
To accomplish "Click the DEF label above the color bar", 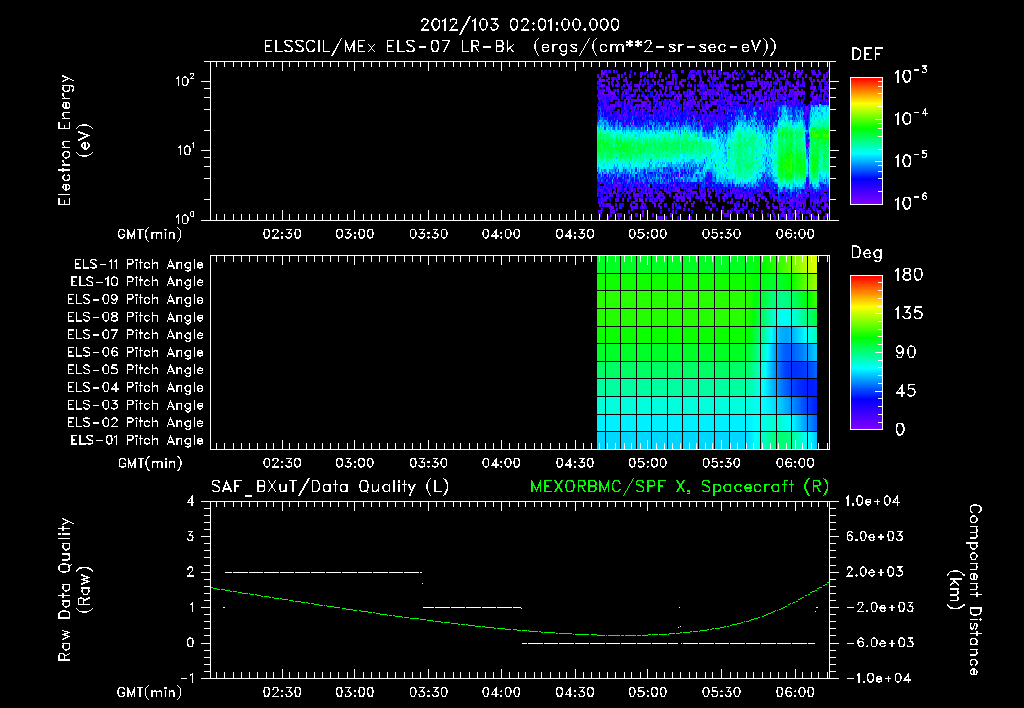I will coord(867,55).
